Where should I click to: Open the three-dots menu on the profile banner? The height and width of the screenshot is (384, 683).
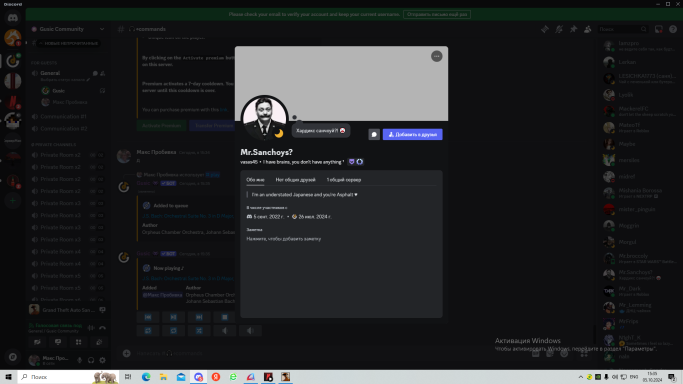click(436, 56)
